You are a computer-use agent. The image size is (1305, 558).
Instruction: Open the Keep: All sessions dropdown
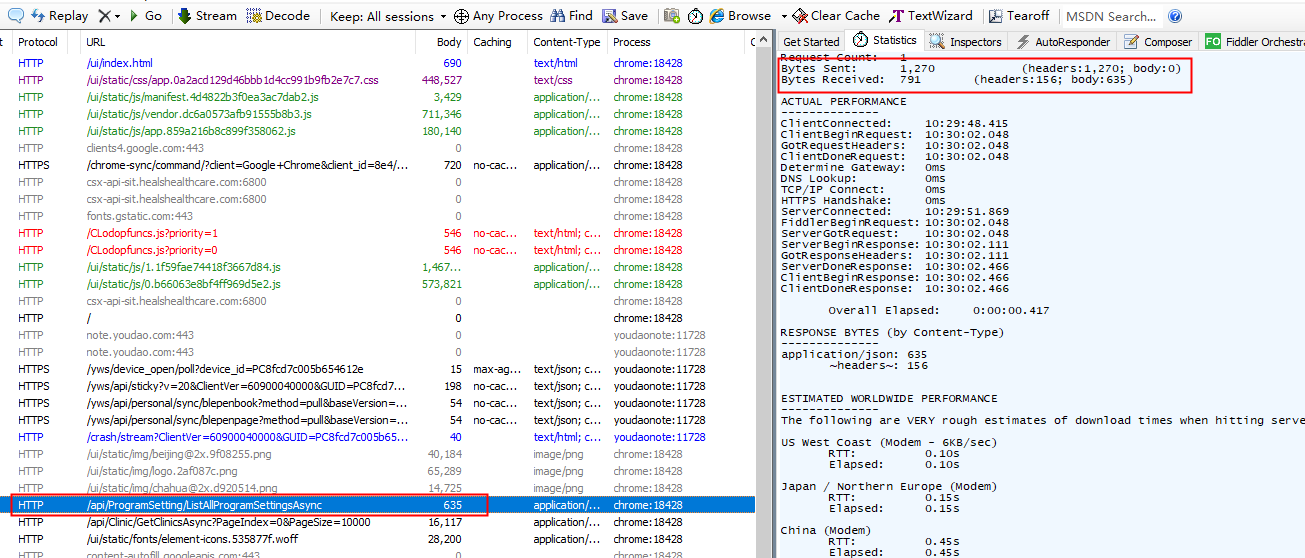[x=388, y=16]
